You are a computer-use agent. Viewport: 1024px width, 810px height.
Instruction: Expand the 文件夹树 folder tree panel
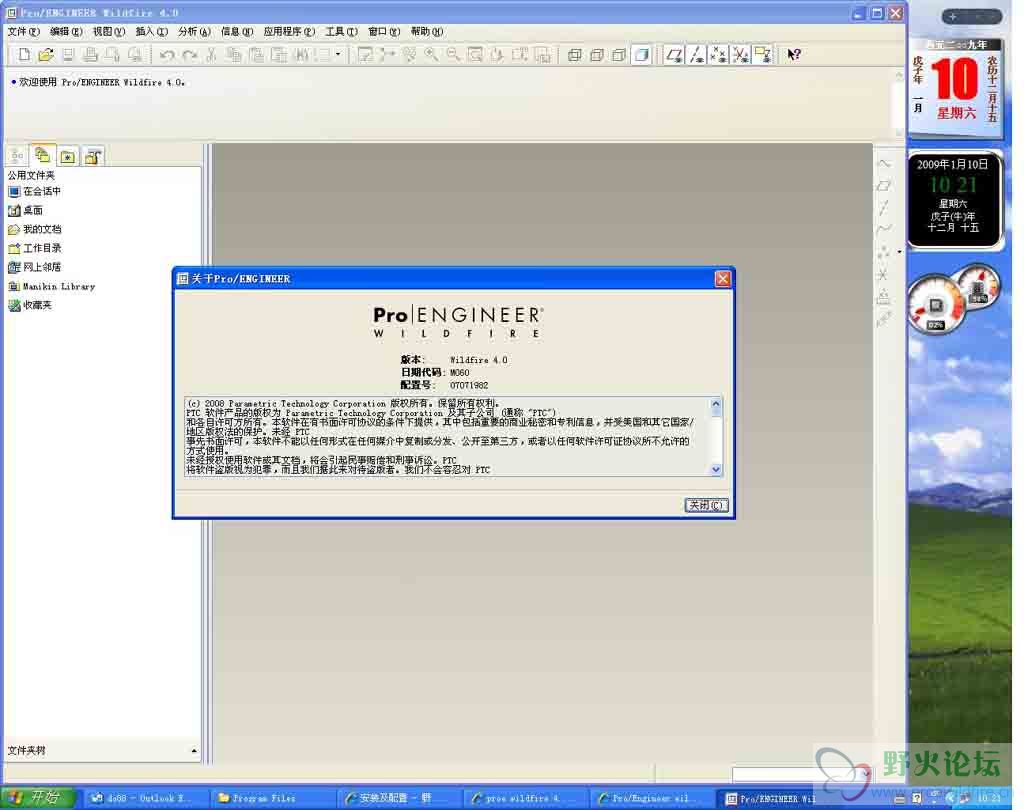point(193,751)
